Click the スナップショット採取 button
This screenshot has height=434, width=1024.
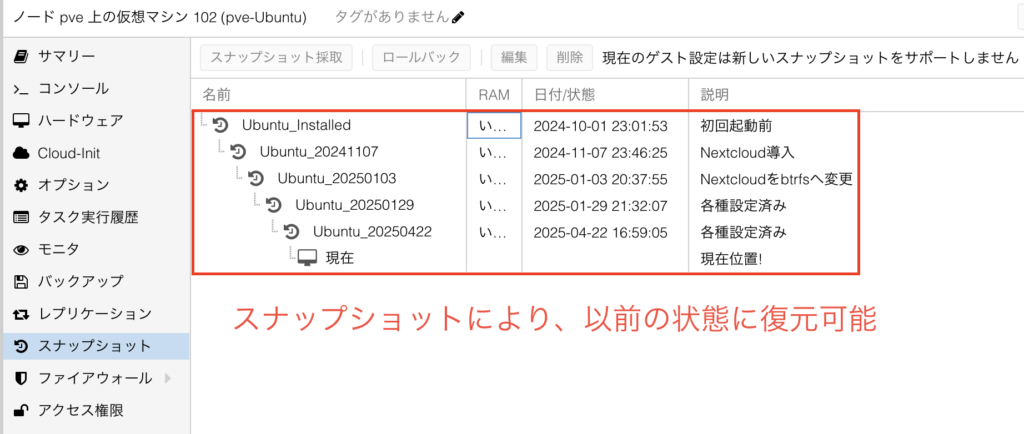[x=276, y=58]
